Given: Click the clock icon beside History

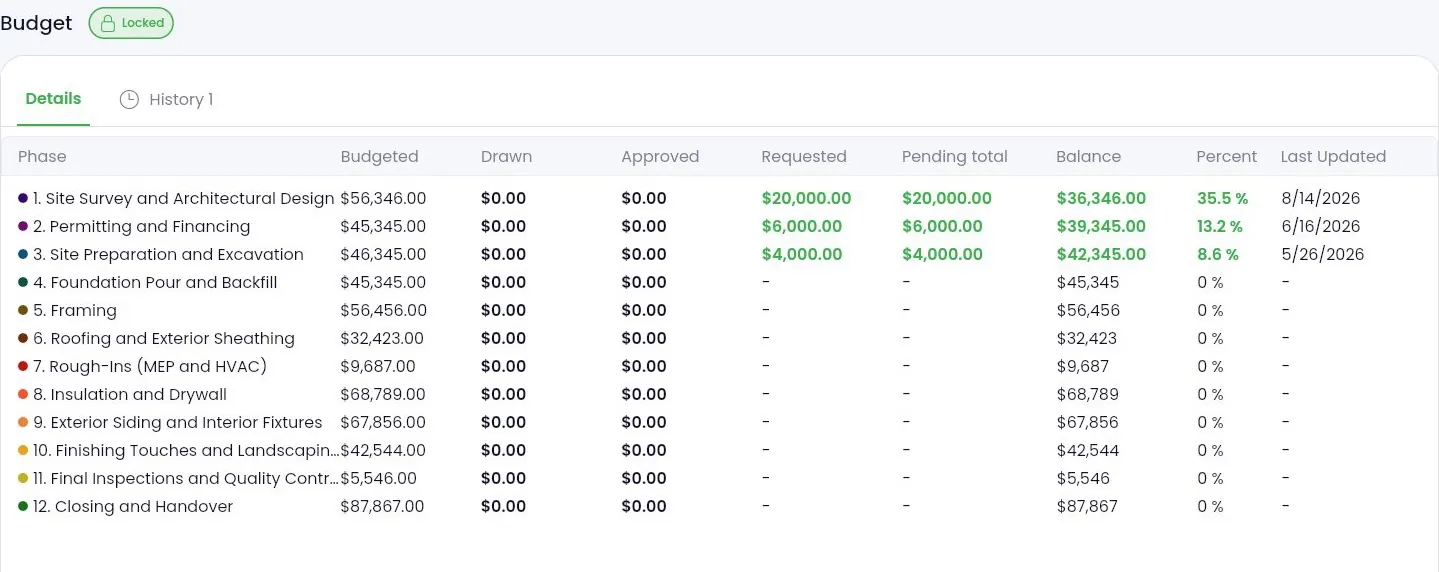Looking at the screenshot, I should (129, 99).
